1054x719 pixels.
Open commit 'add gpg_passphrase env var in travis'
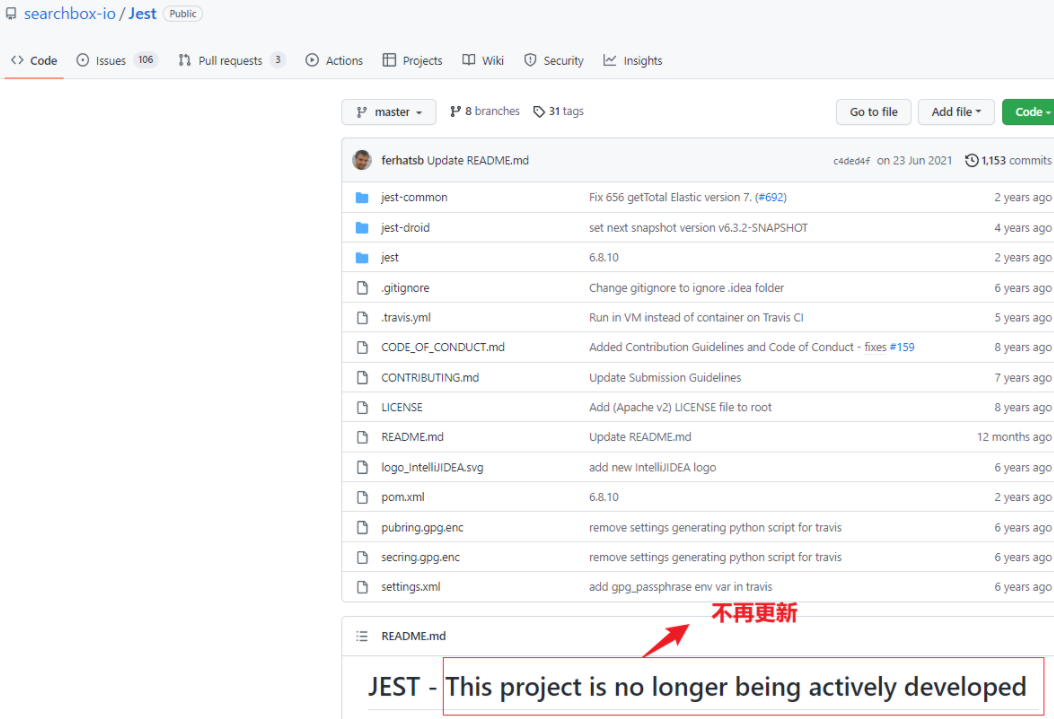click(681, 587)
